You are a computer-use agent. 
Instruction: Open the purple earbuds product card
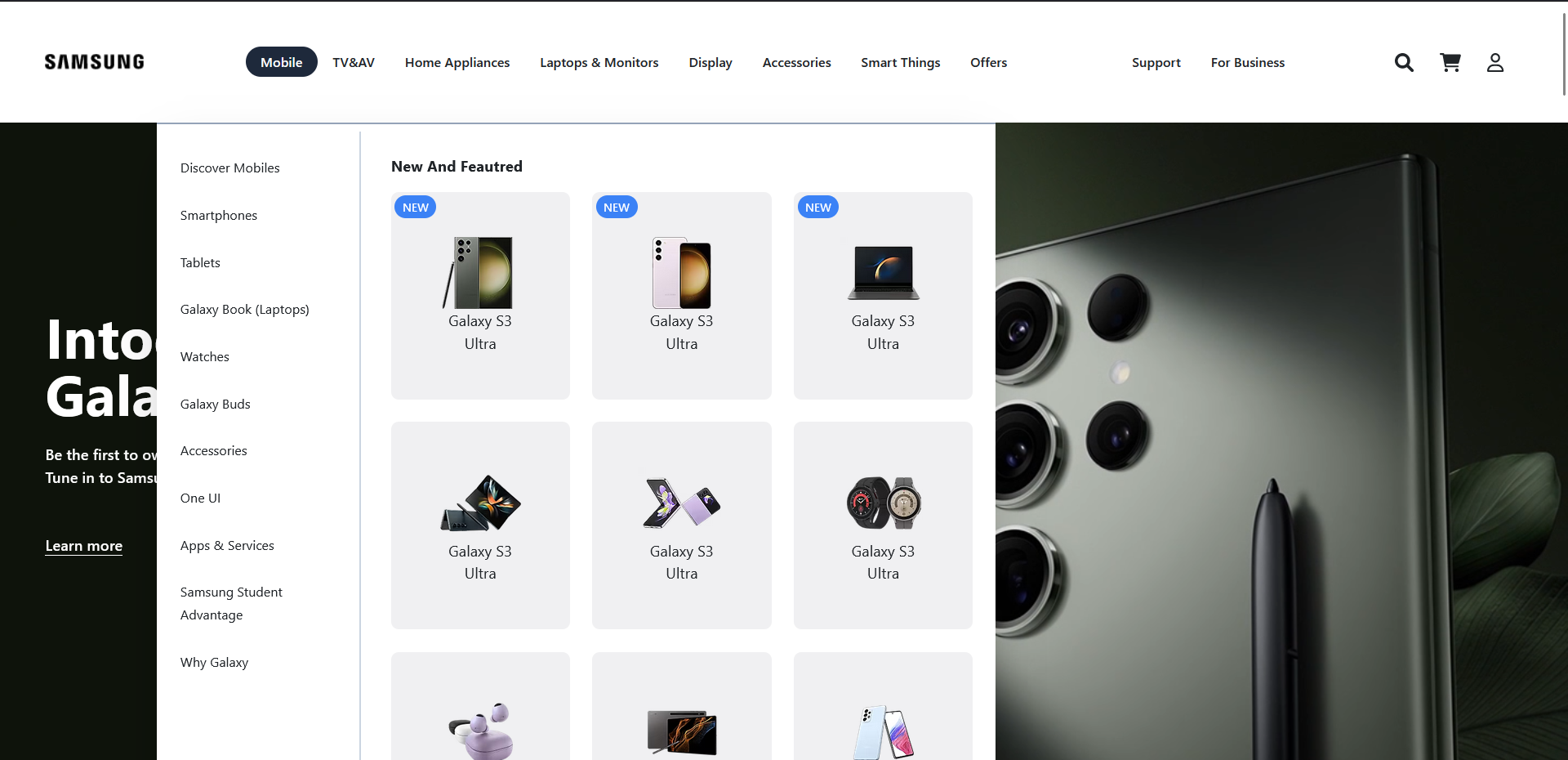pos(480,706)
